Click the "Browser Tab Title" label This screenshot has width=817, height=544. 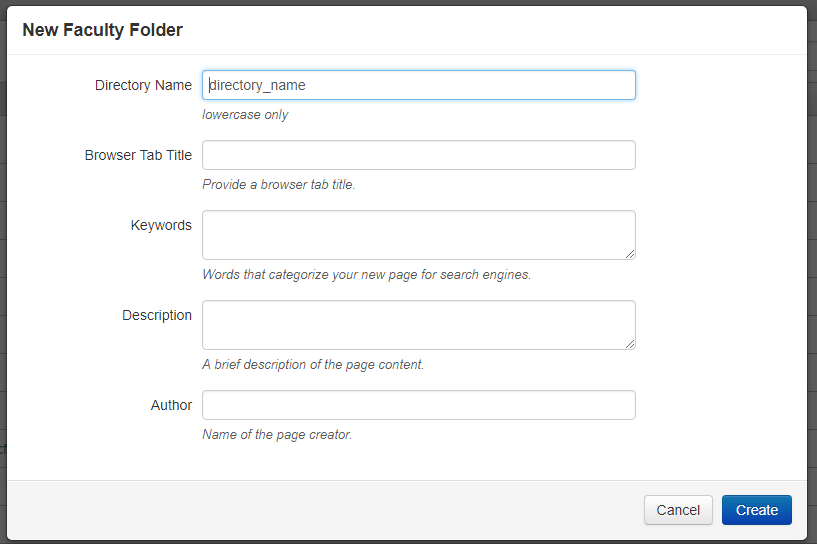138,155
